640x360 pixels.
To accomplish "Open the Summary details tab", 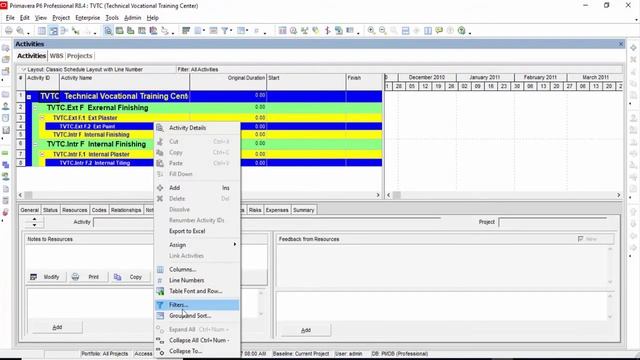I will point(304,210).
